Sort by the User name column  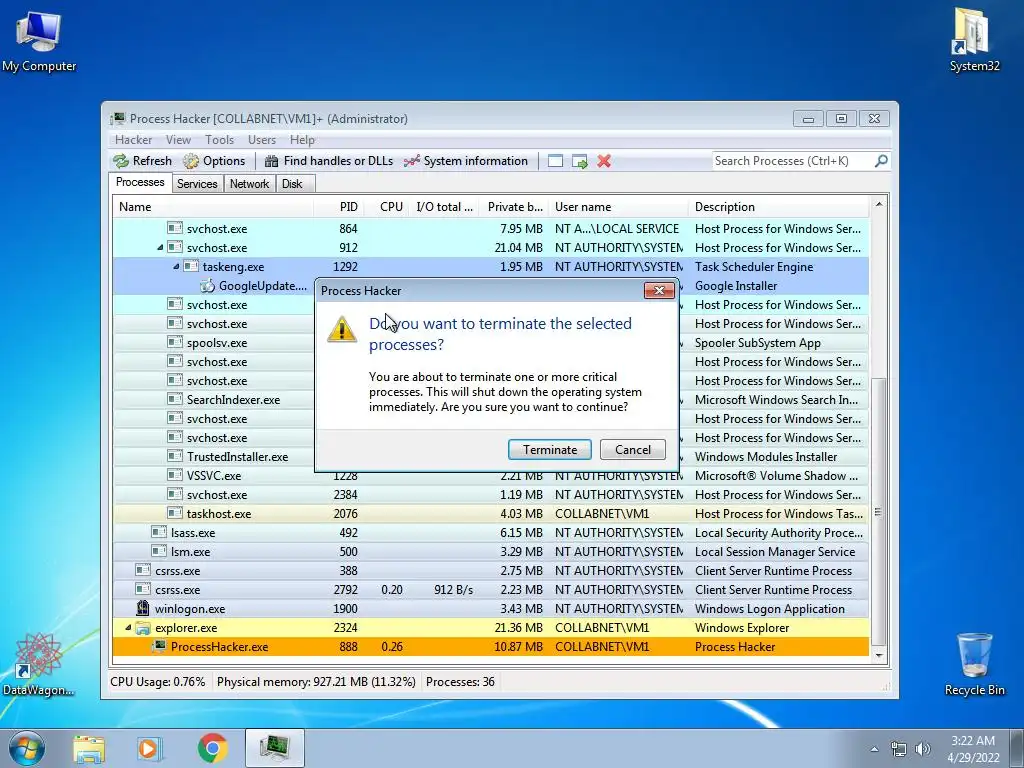pyautogui.click(x=618, y=207)
